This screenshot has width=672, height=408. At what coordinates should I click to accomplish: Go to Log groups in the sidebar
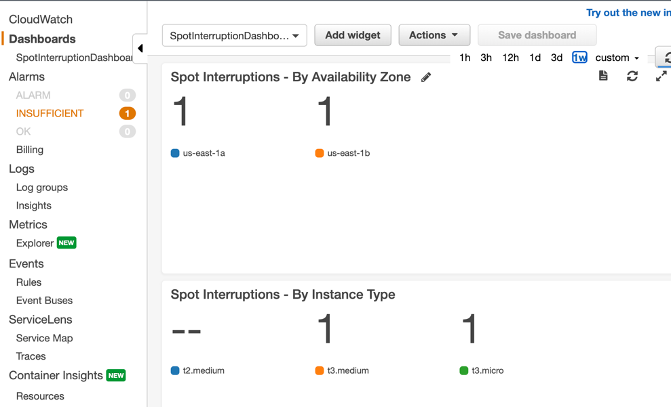tap(42, 187)
